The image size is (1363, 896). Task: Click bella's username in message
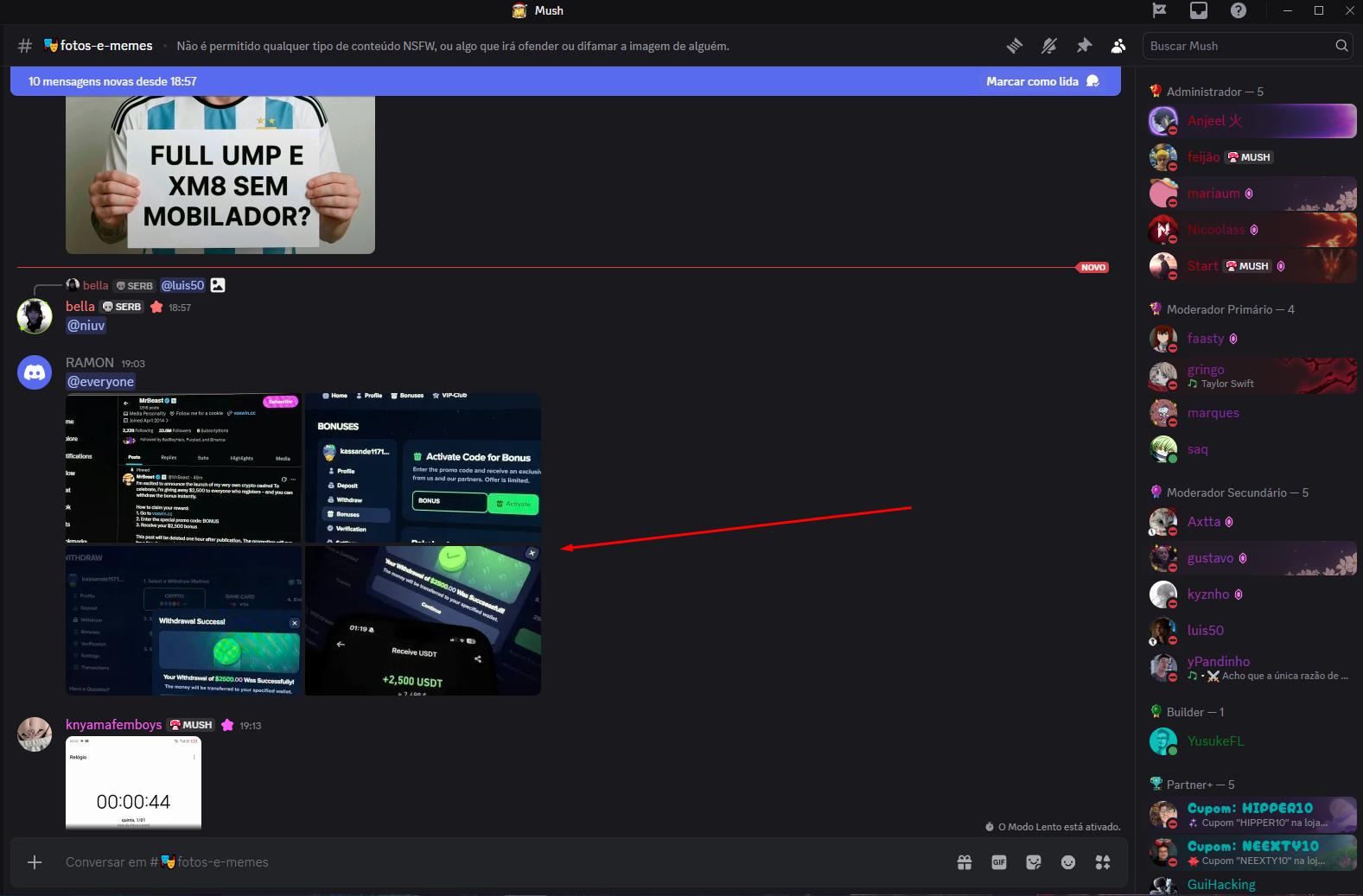pyautogui.click(x=80, y=307)
